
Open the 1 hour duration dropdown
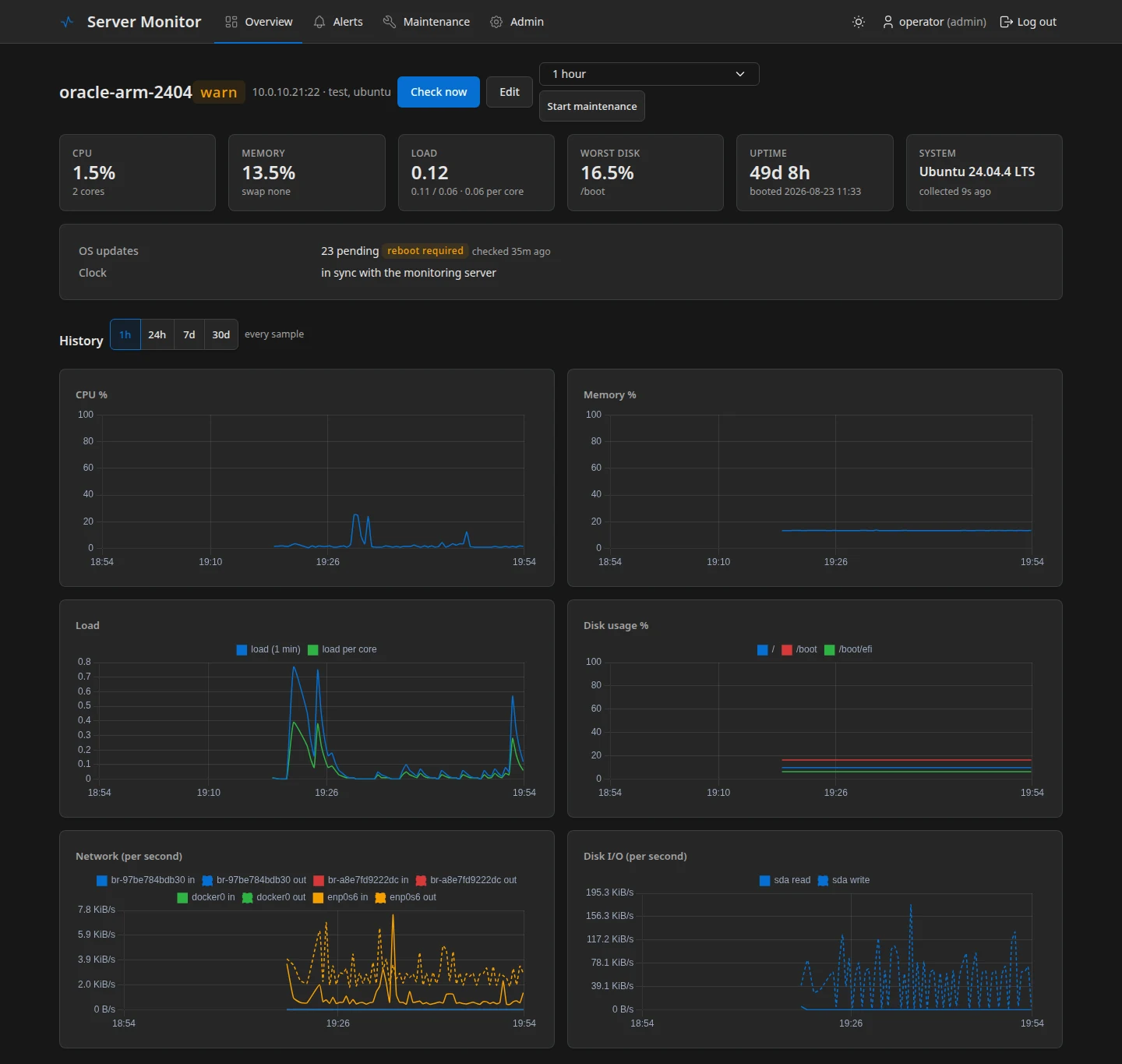[649, 74]
